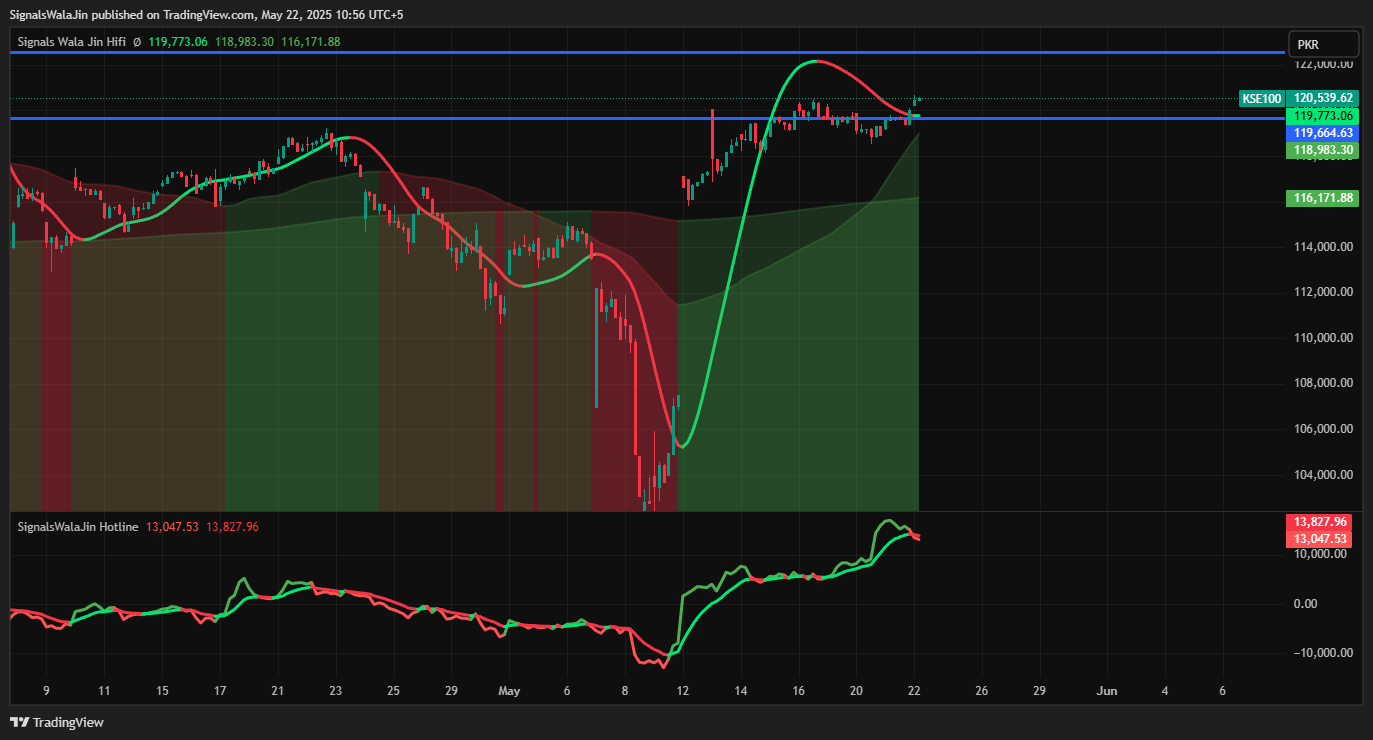The image size is (1373, 740).
Task: Click date 16 on the time axis
Action: (799, 691)
